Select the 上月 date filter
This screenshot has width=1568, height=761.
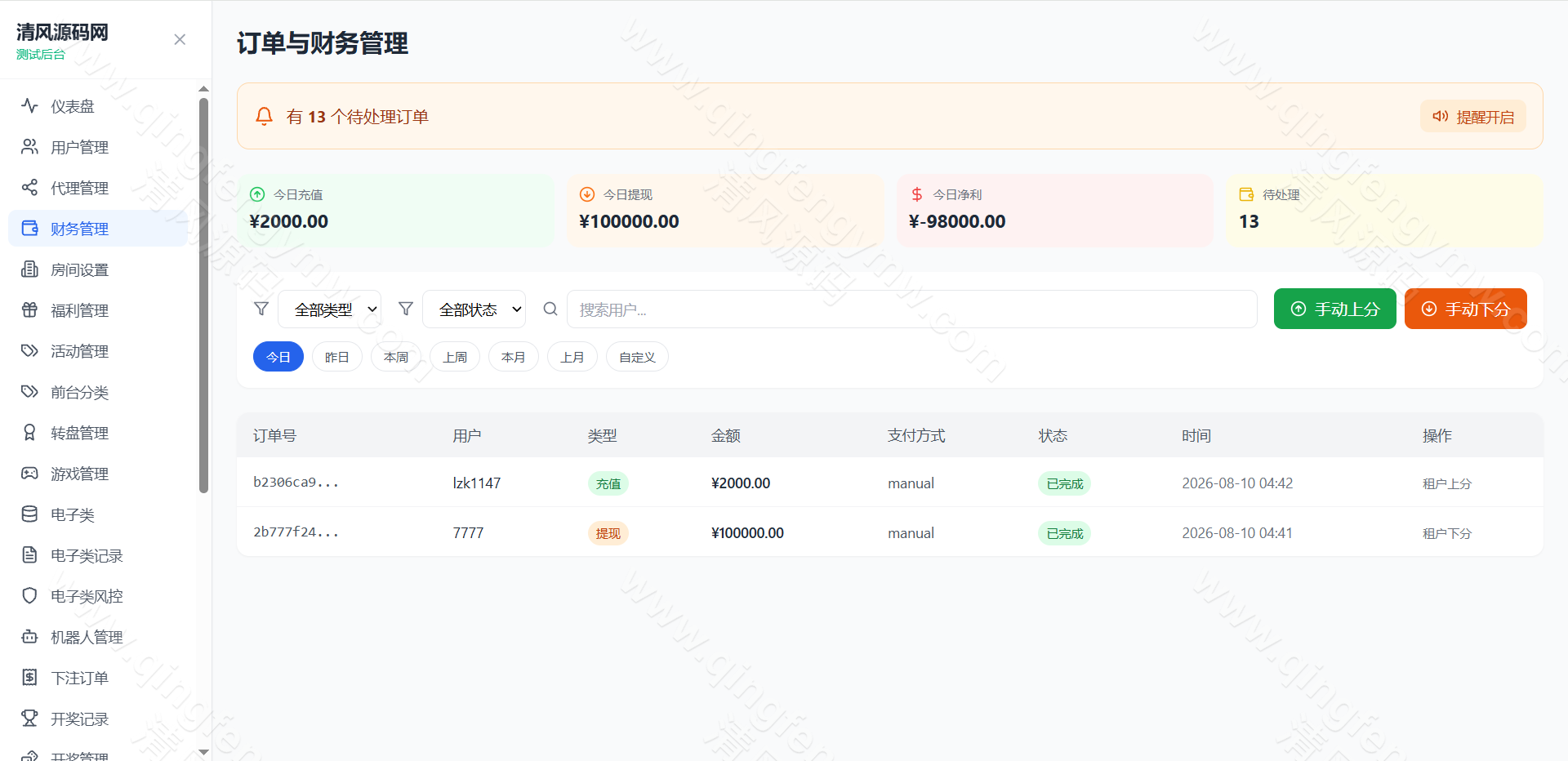[x=572, y=357]
